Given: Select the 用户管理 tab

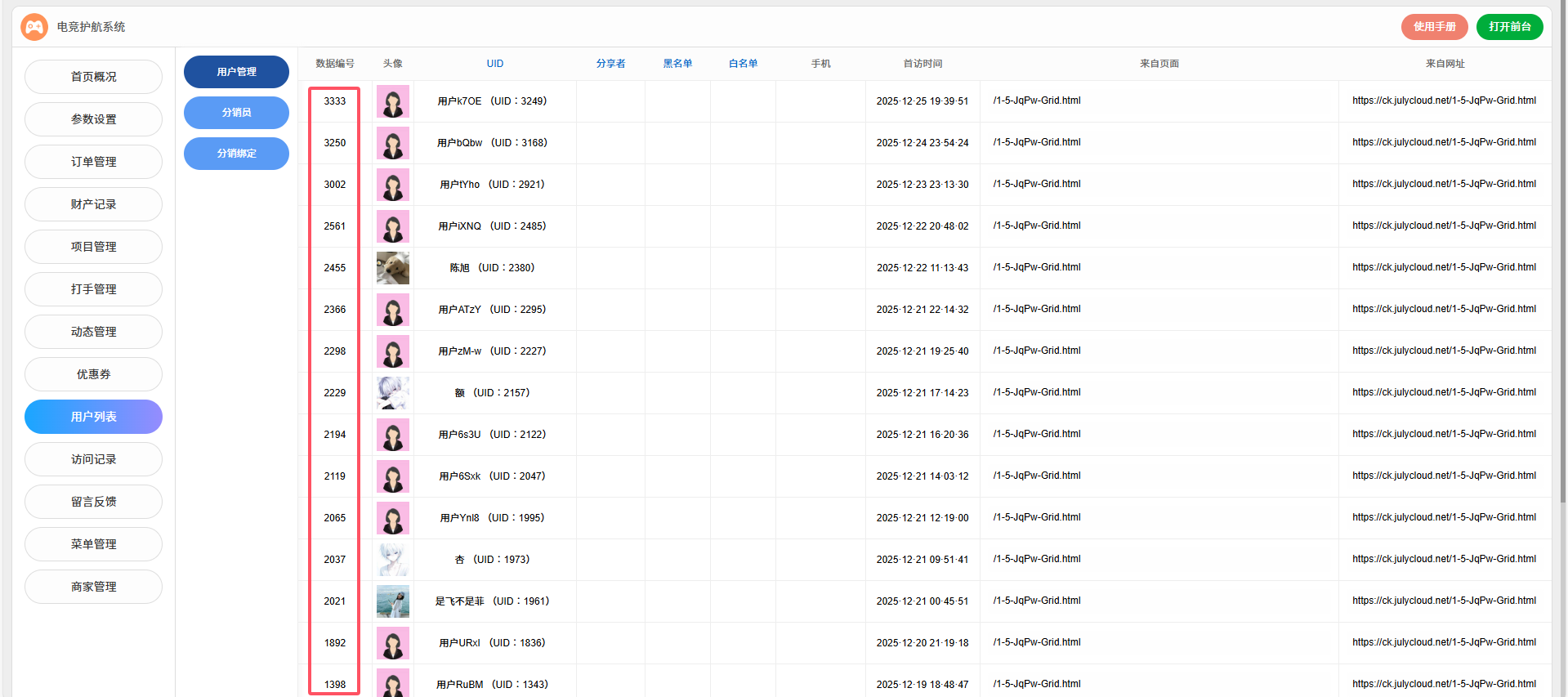Looking at the screenshot, I should pos(236,72).
